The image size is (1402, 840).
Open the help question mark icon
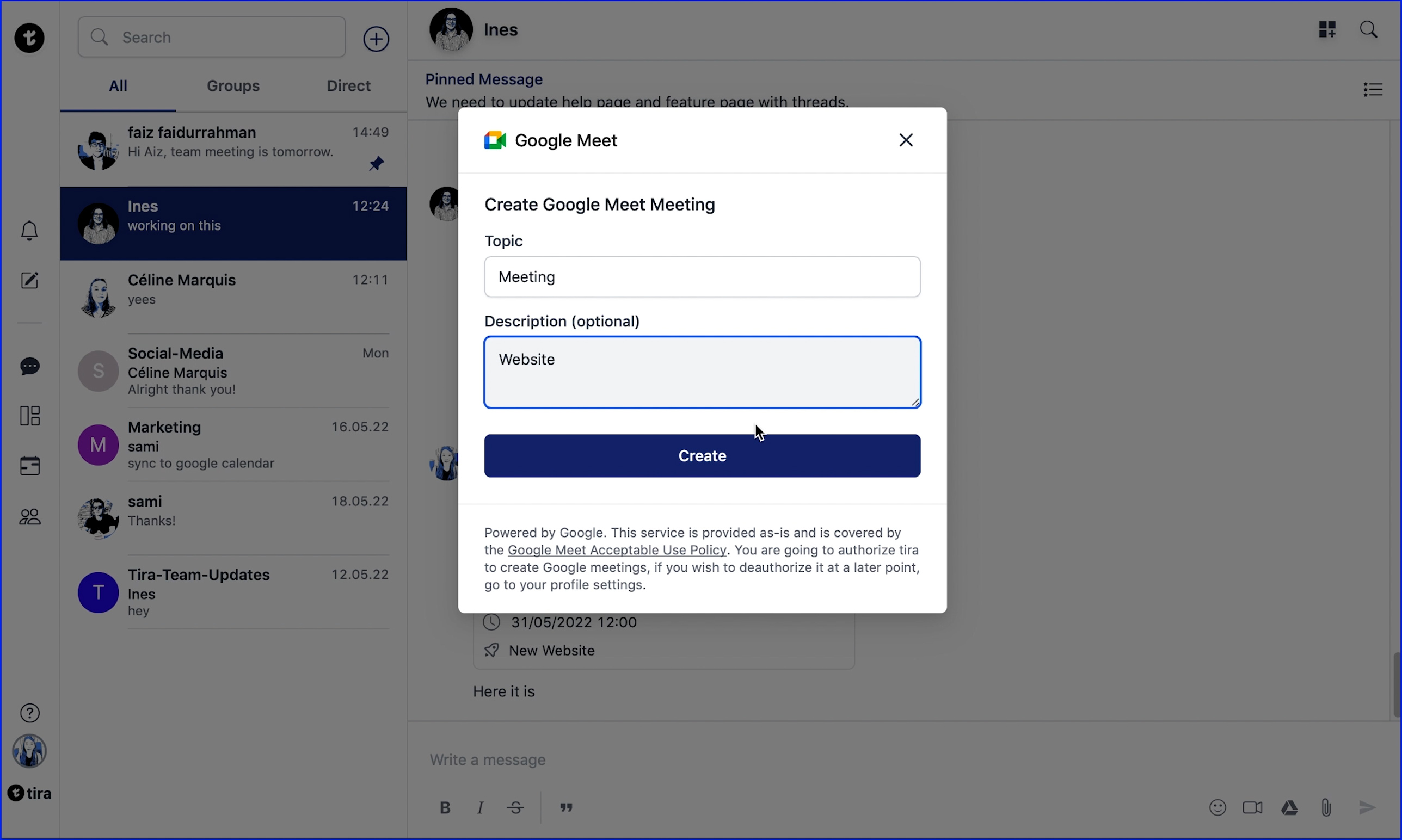click(29, 713)
